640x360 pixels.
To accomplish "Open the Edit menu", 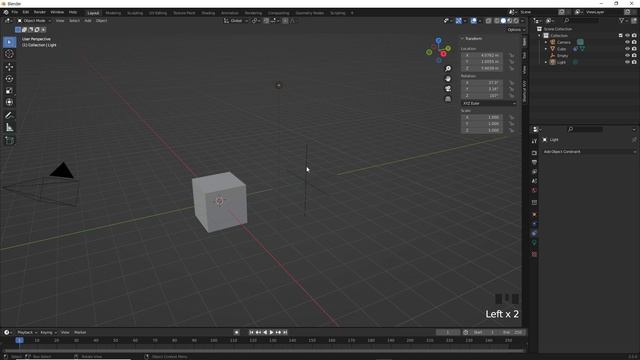I will pyautogui.click(x=26, y=13).
